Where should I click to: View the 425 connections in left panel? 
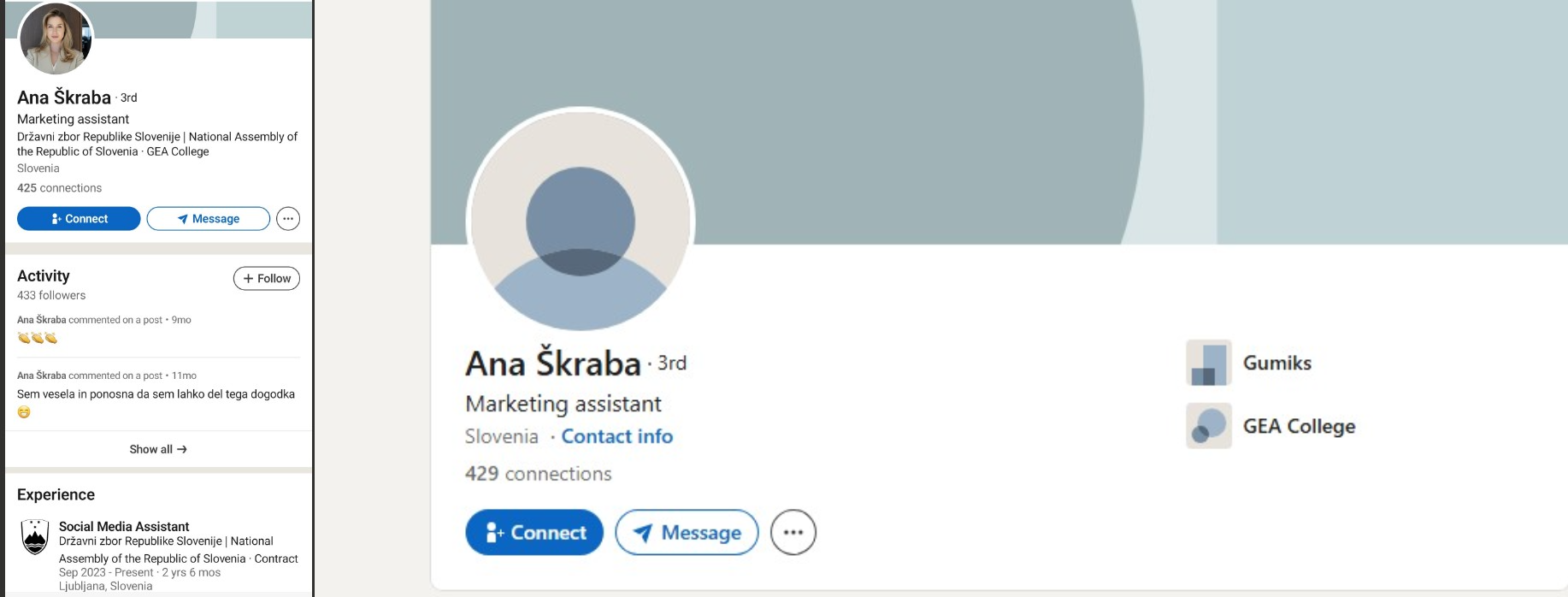[59, 188]
